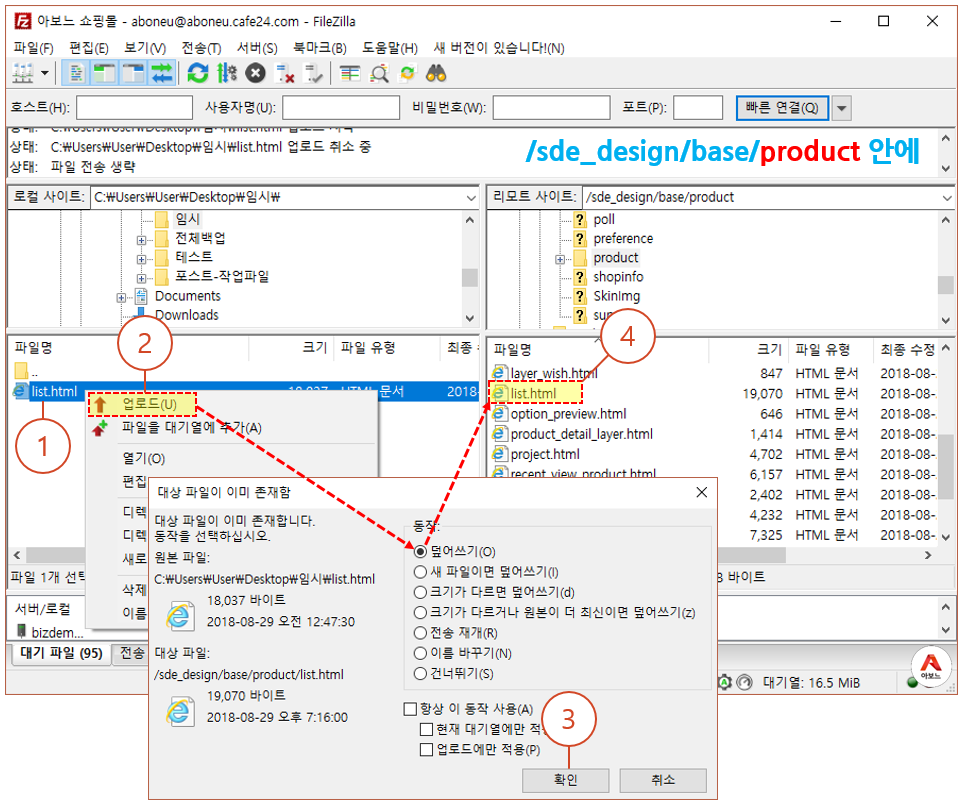The height and width of the screenshot is (808, 963).
Task: Open the 북마크(B) menu
Action: click(x=319, y=48)
